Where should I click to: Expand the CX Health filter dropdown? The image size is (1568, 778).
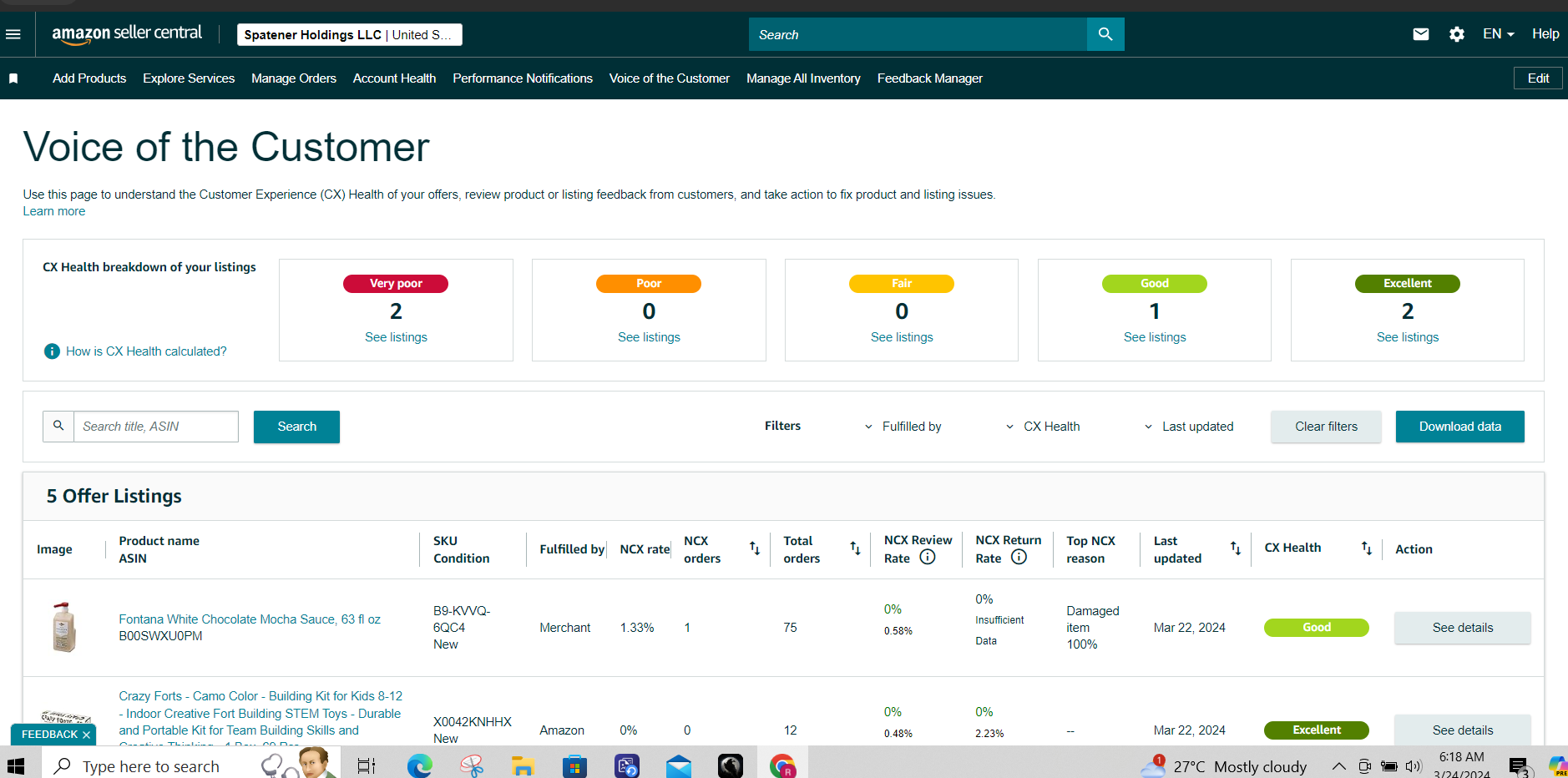(x=1043, y=427)
